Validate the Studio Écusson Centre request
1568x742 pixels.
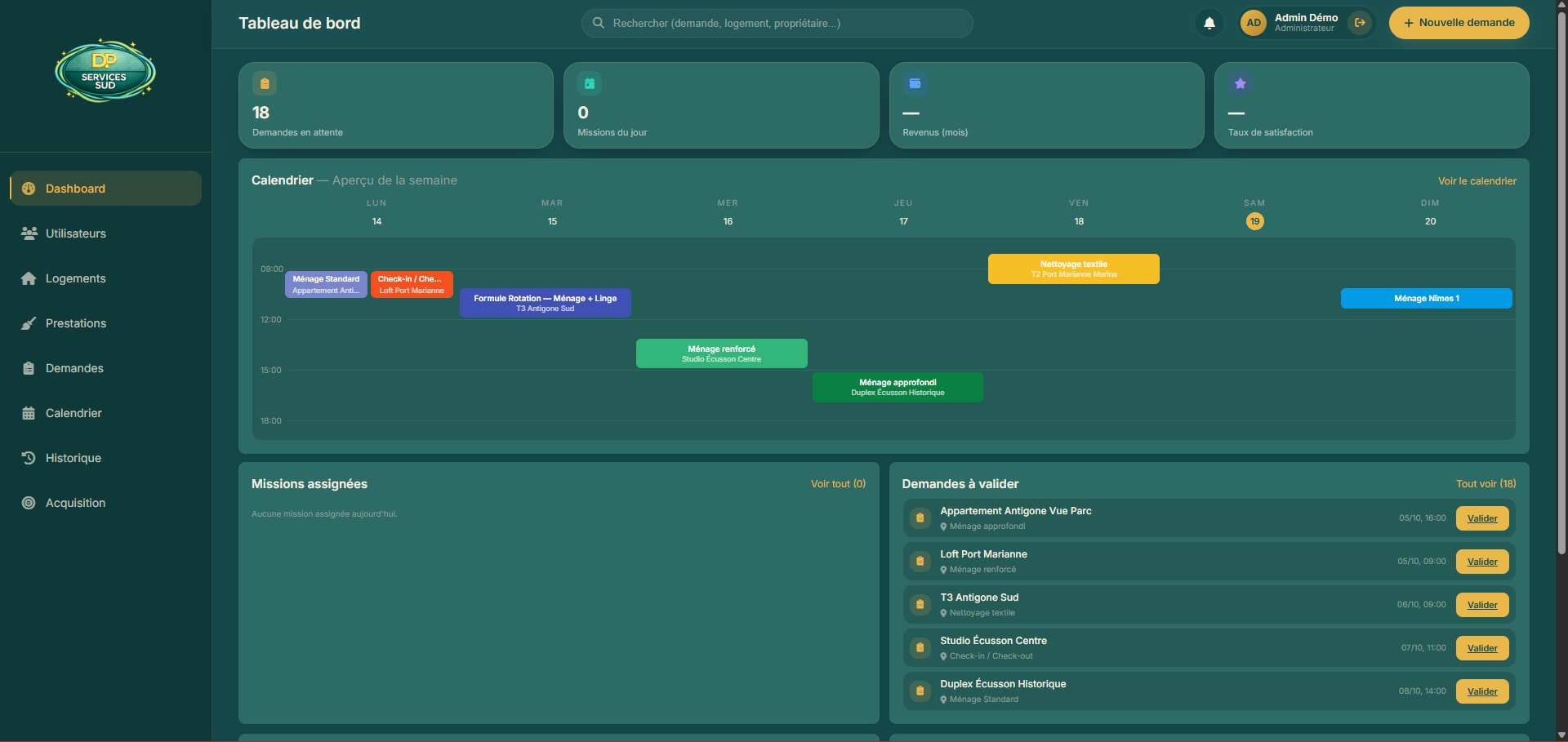pyautogui.click(x=1482, y=648)
